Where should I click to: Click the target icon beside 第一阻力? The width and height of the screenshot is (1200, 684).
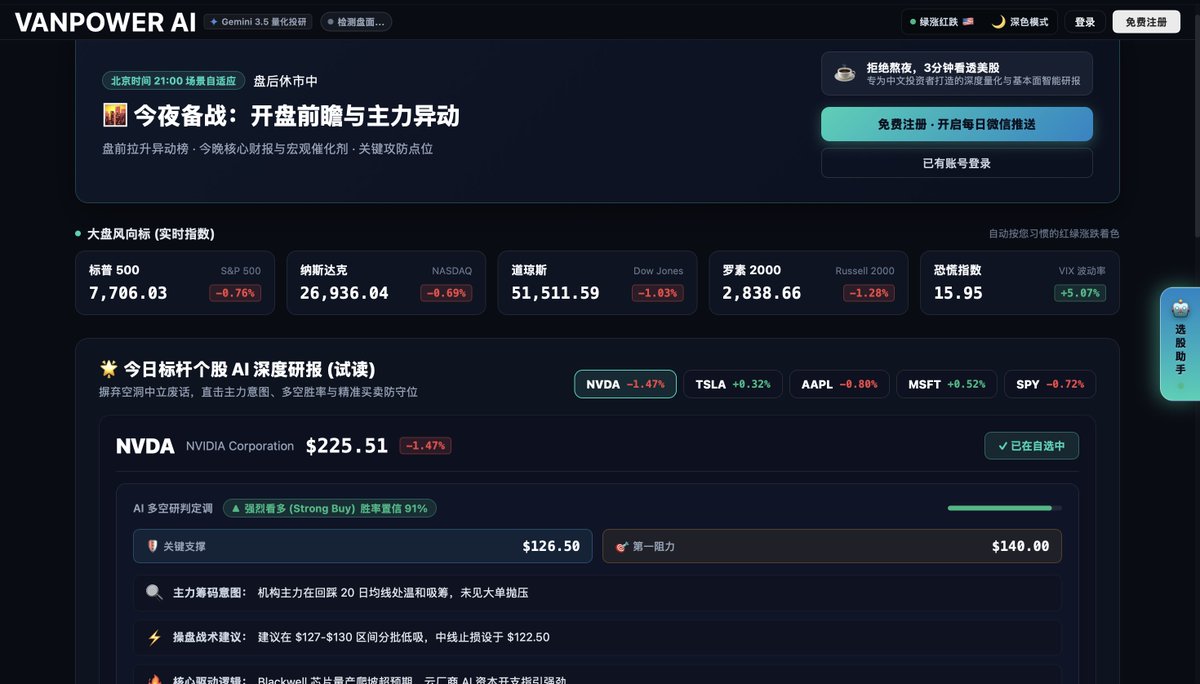pos(621,546)
